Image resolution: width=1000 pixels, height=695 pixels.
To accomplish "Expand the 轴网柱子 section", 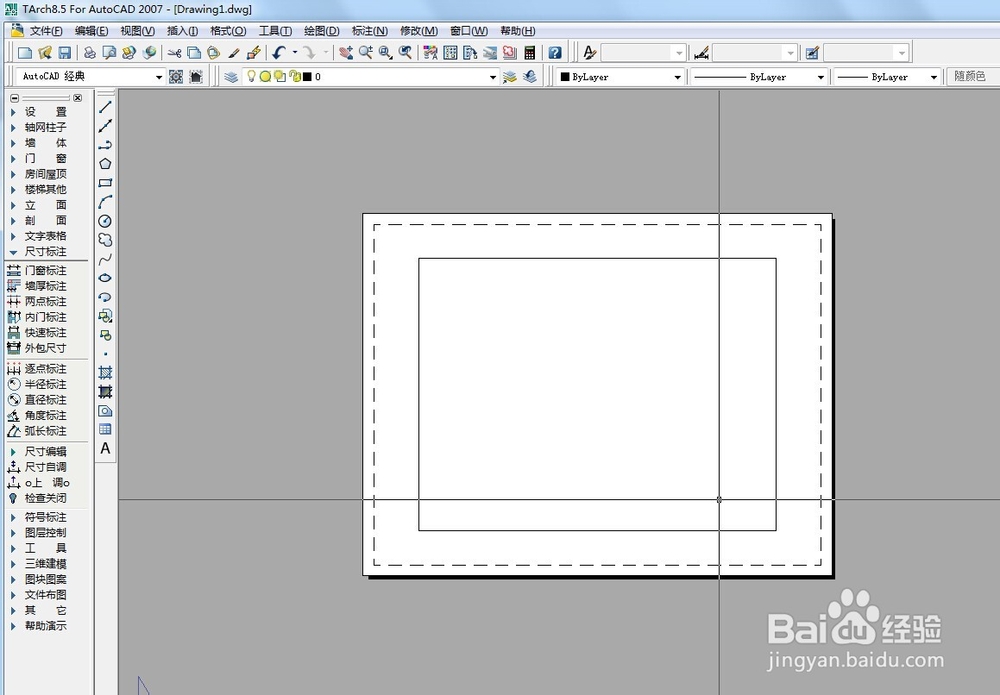I will (13, 128).
